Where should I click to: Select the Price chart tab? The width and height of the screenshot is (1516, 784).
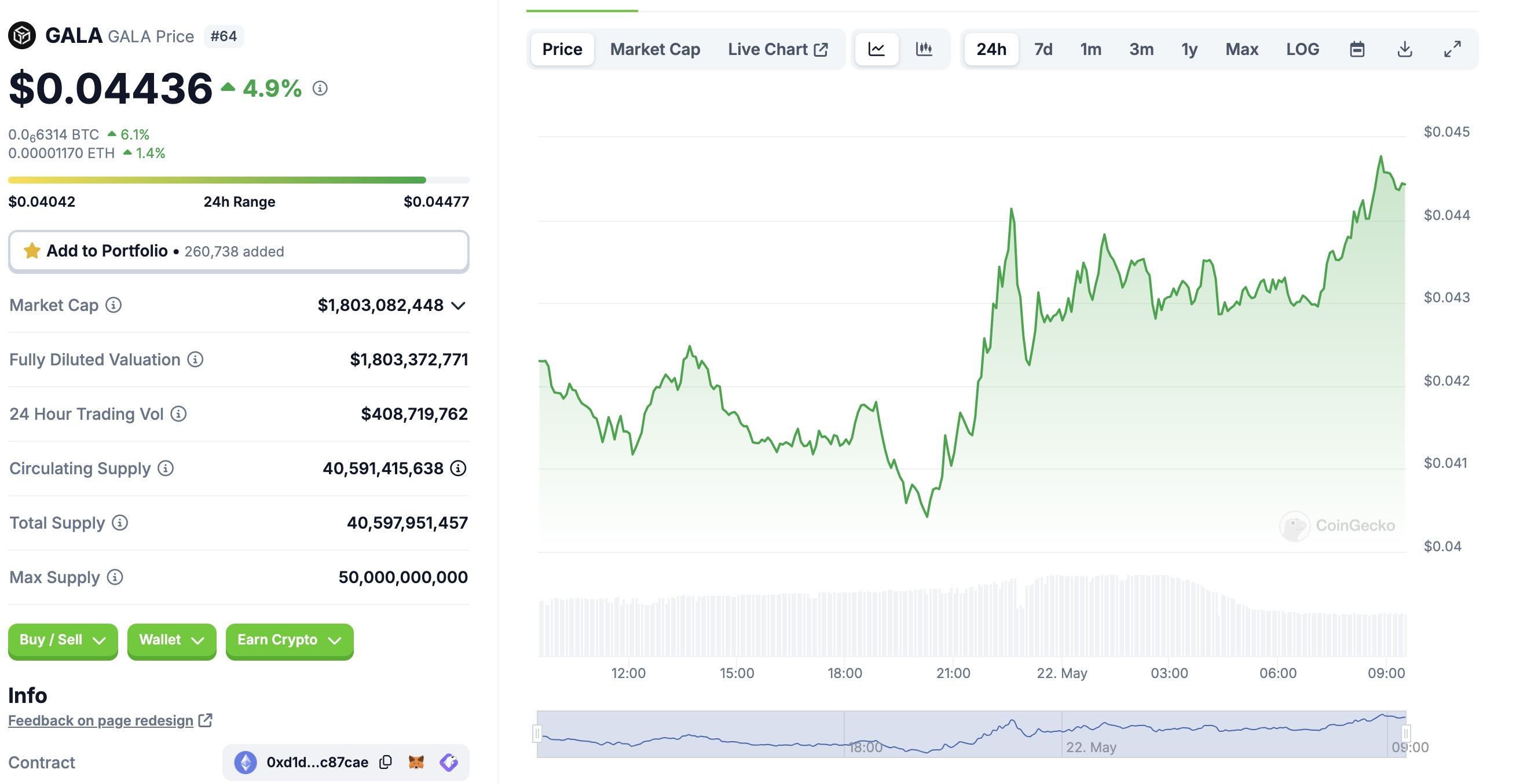562,49
